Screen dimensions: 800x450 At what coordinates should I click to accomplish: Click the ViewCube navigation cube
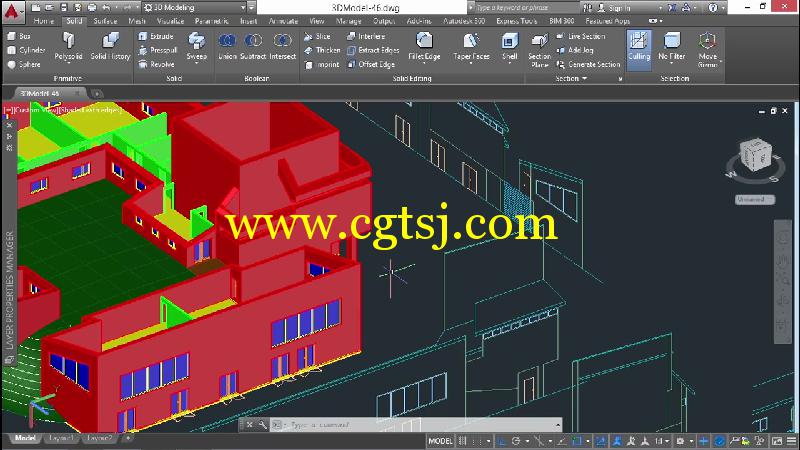(756, 155)
